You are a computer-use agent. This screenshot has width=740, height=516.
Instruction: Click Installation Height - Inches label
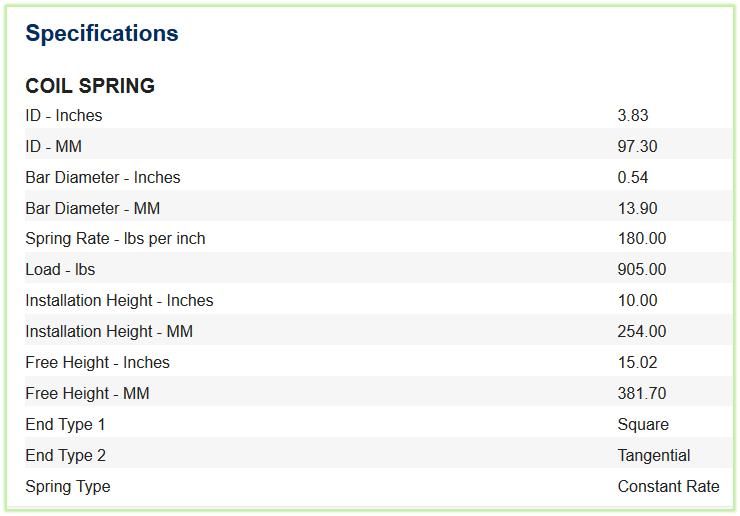(x=119, y=301)
